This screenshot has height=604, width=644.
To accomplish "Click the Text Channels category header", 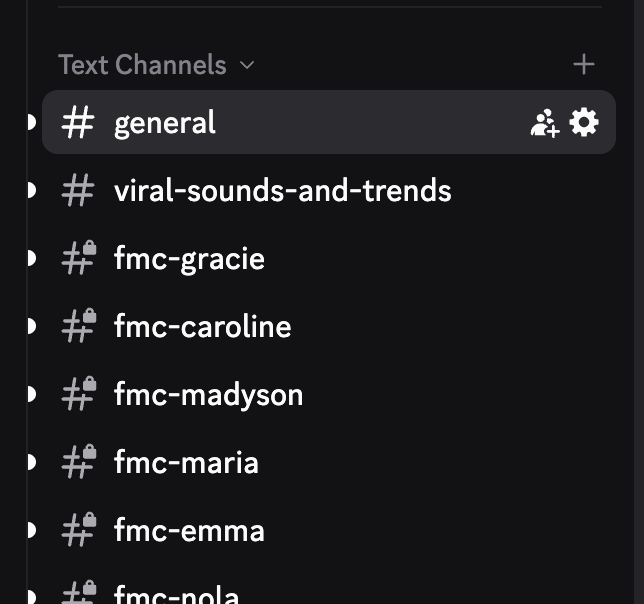I will (142, 65).
